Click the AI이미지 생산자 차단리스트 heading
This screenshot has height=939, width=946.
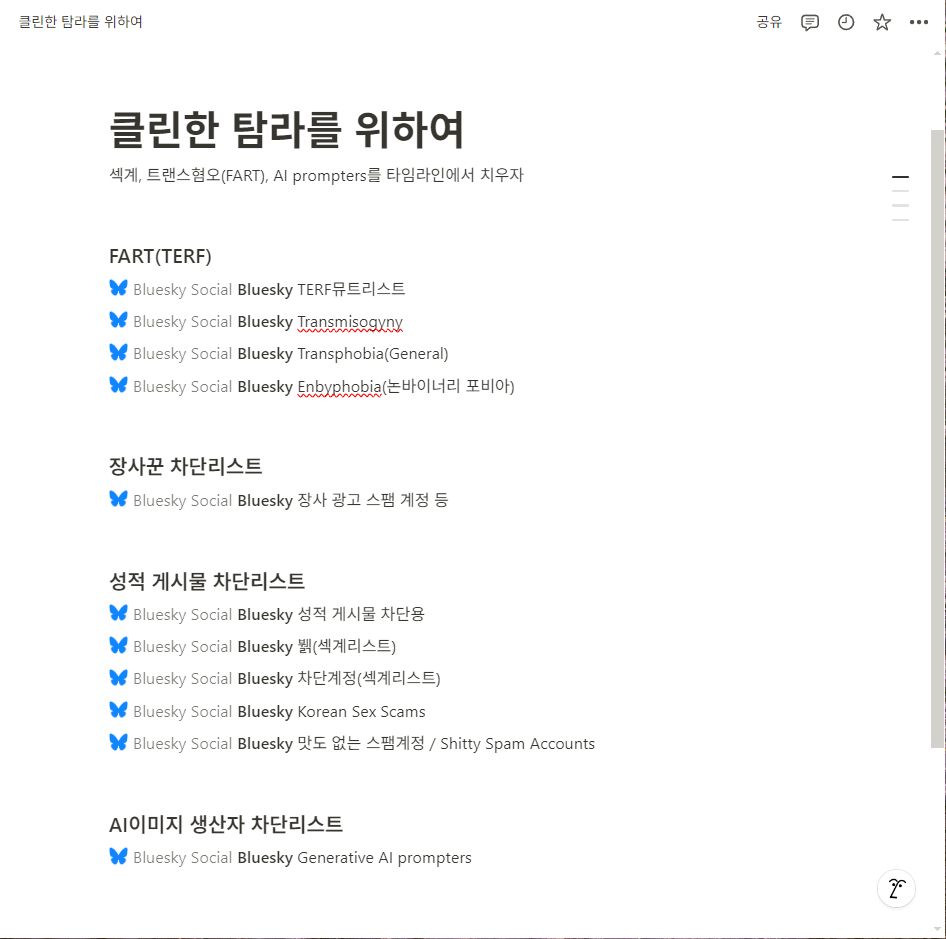226,824
